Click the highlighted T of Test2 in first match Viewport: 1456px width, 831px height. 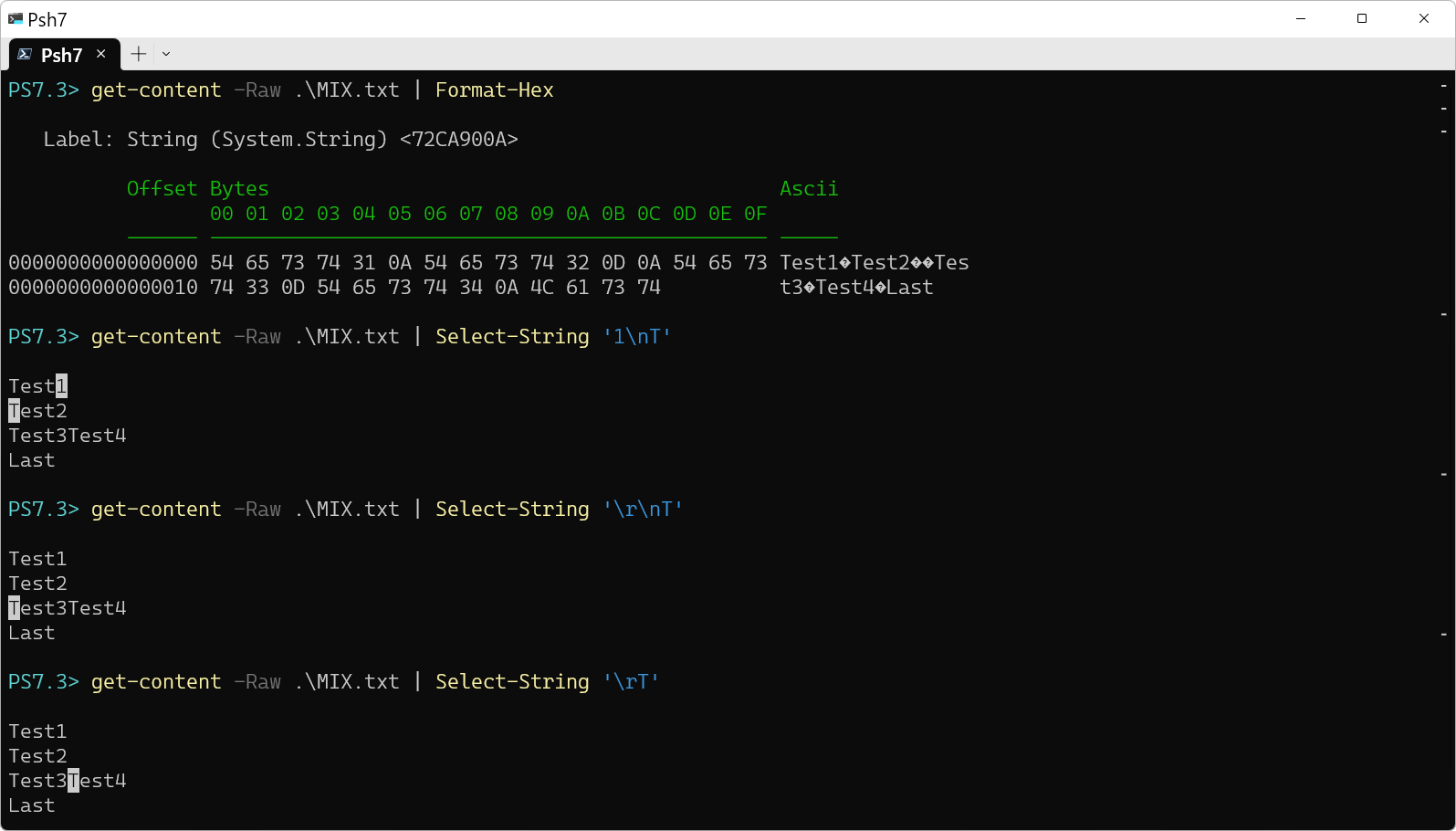click(14, 411)
